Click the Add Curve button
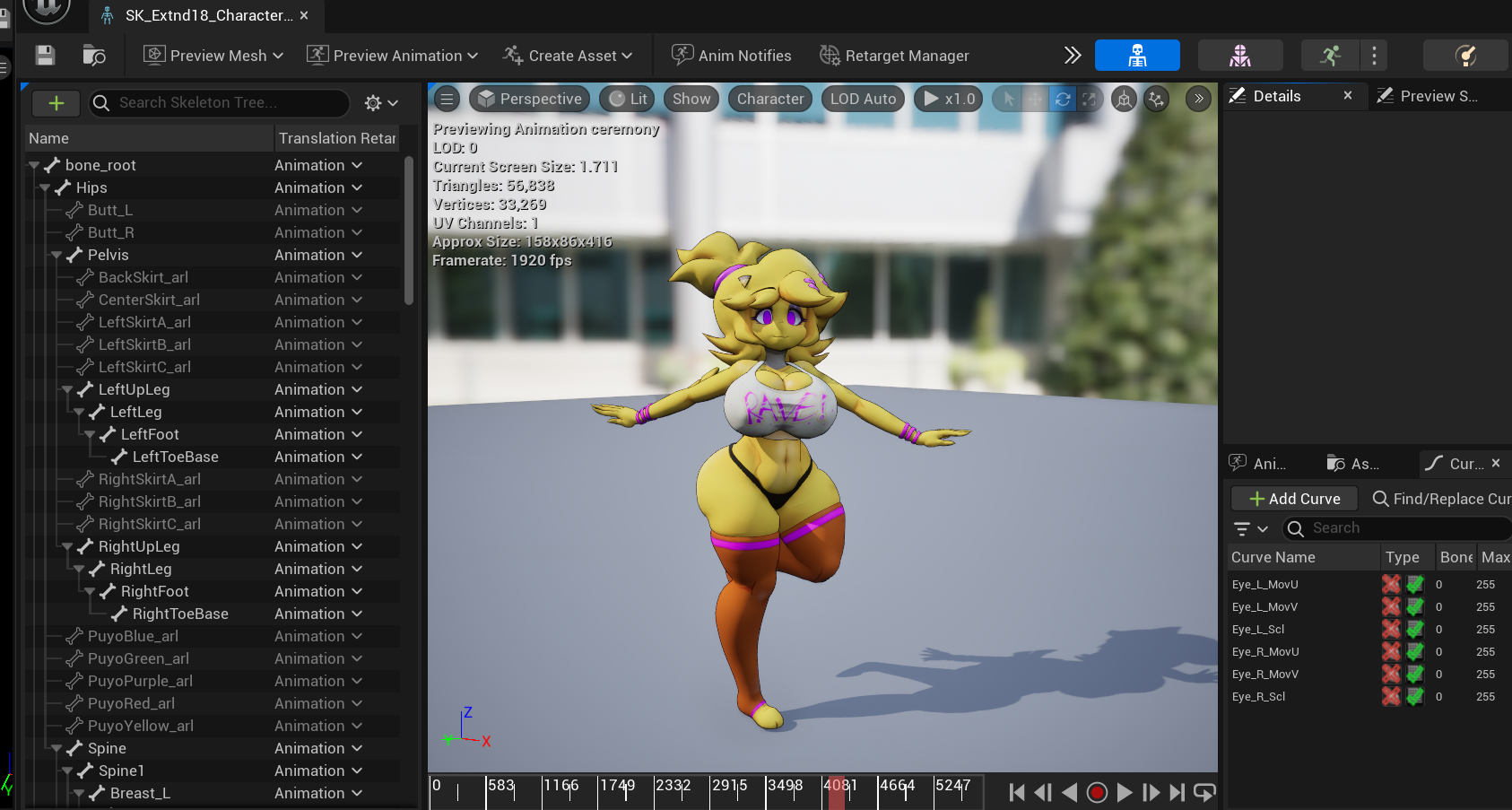The image size is (1512, 810). point(1294,499)
